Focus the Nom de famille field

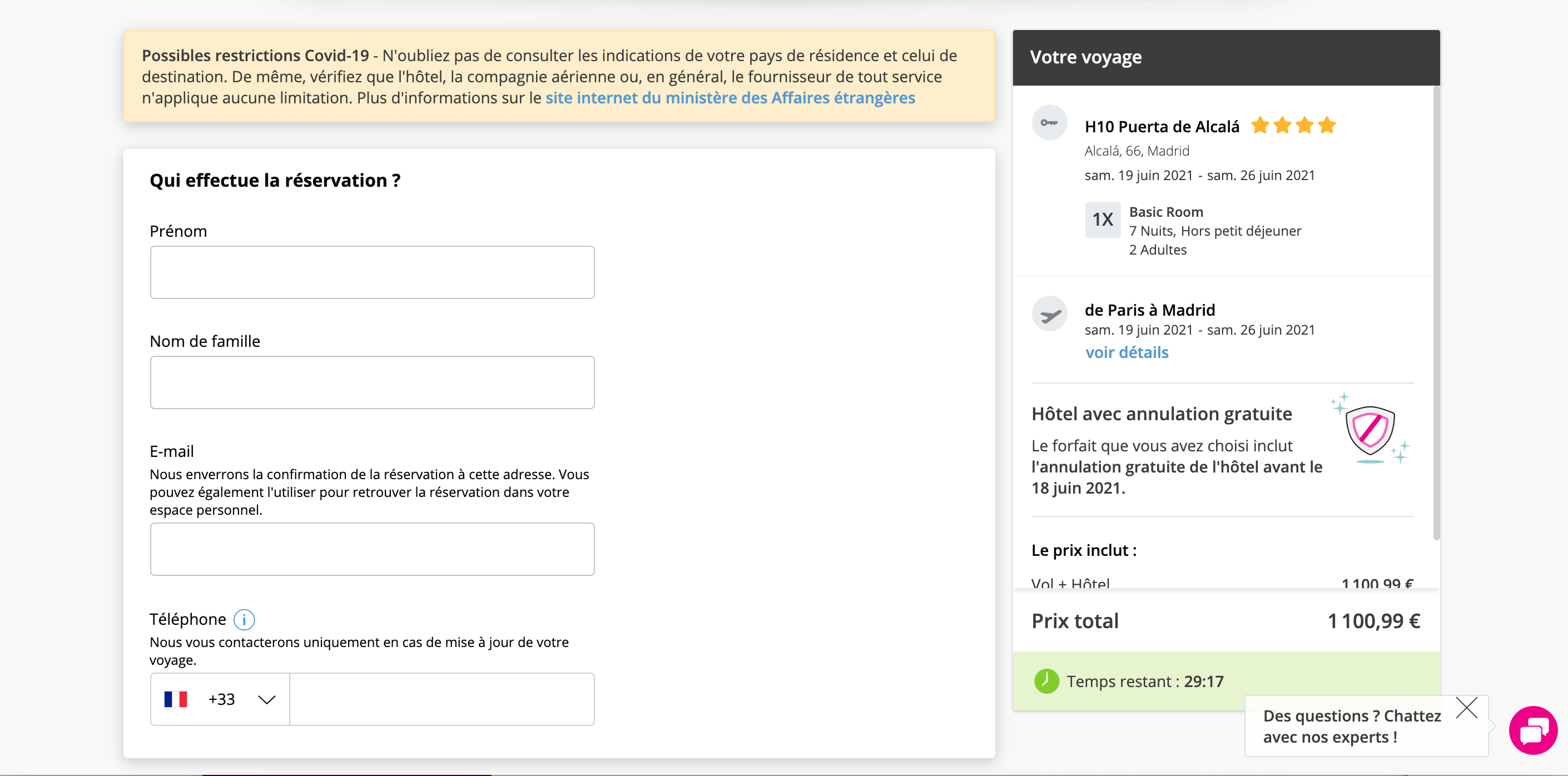[x=372, y=382]
